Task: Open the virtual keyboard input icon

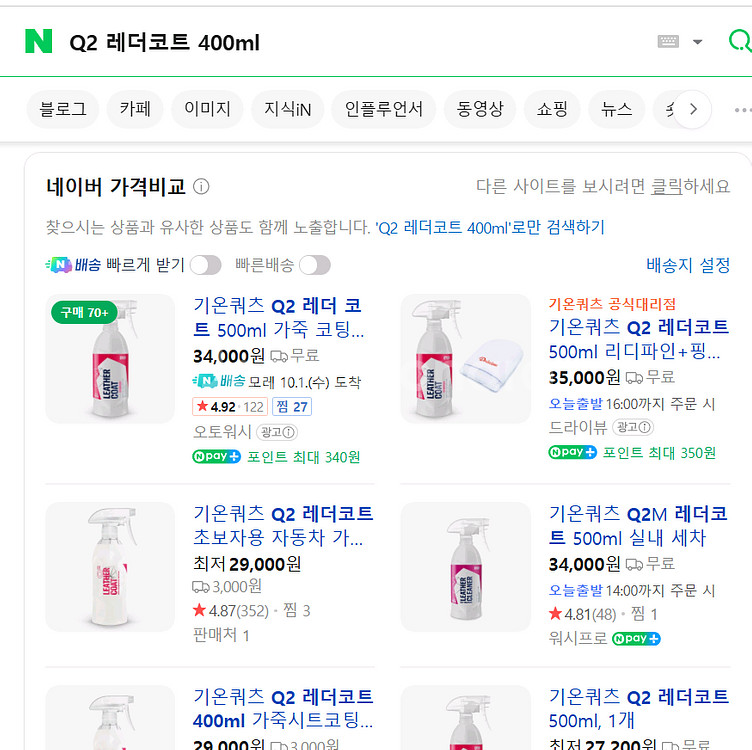Action: click(x=668, y=41)
